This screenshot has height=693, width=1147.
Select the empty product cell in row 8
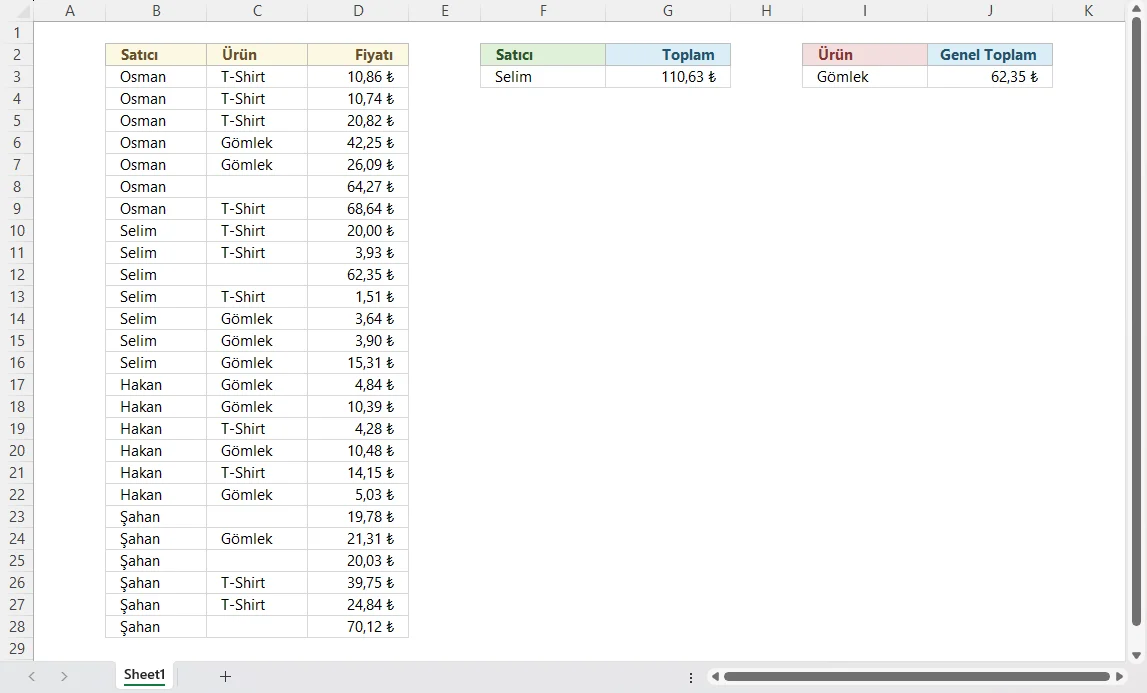coord(257,187)
